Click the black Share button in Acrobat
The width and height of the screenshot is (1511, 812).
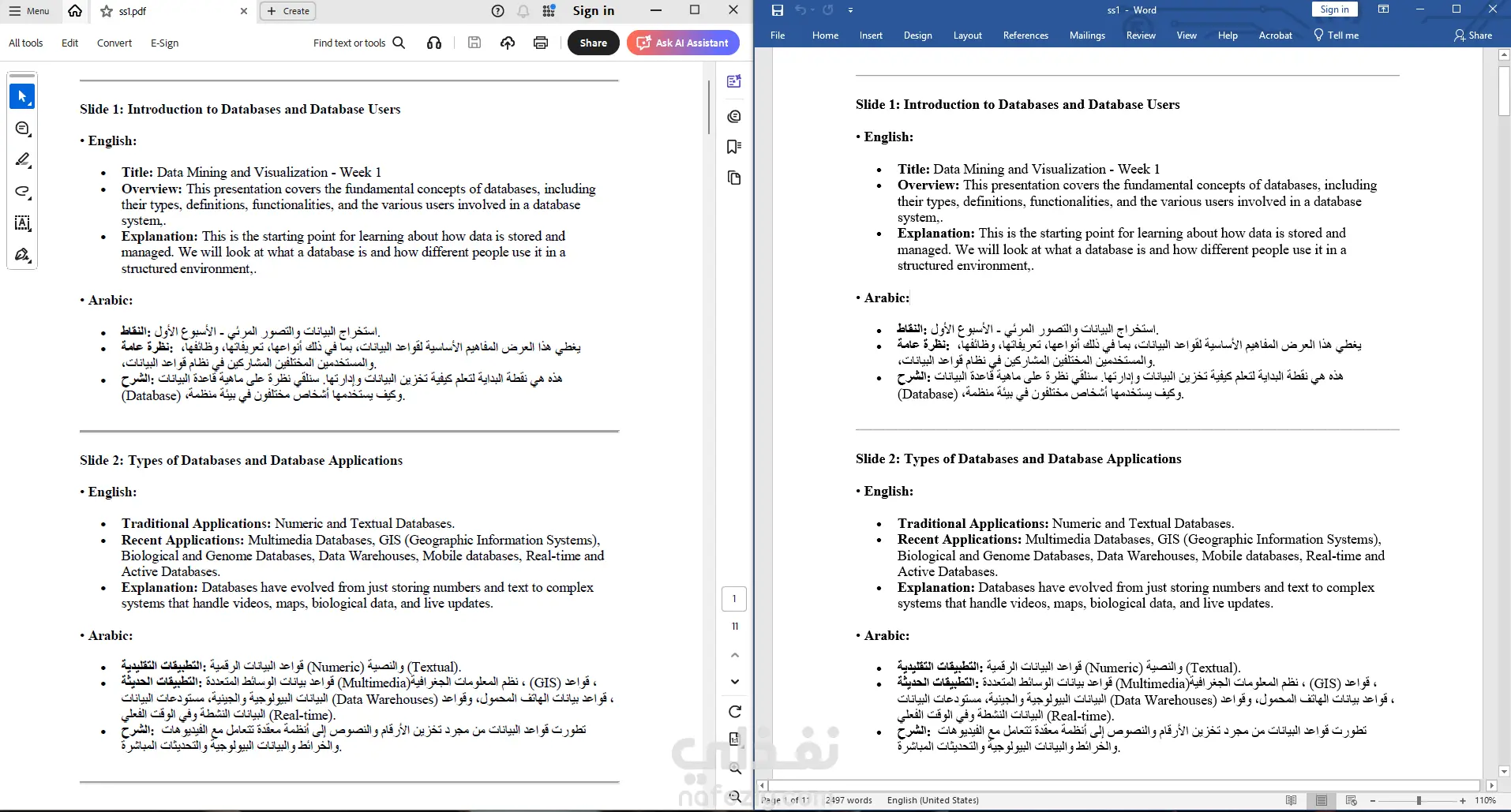(x=594, y=43)
